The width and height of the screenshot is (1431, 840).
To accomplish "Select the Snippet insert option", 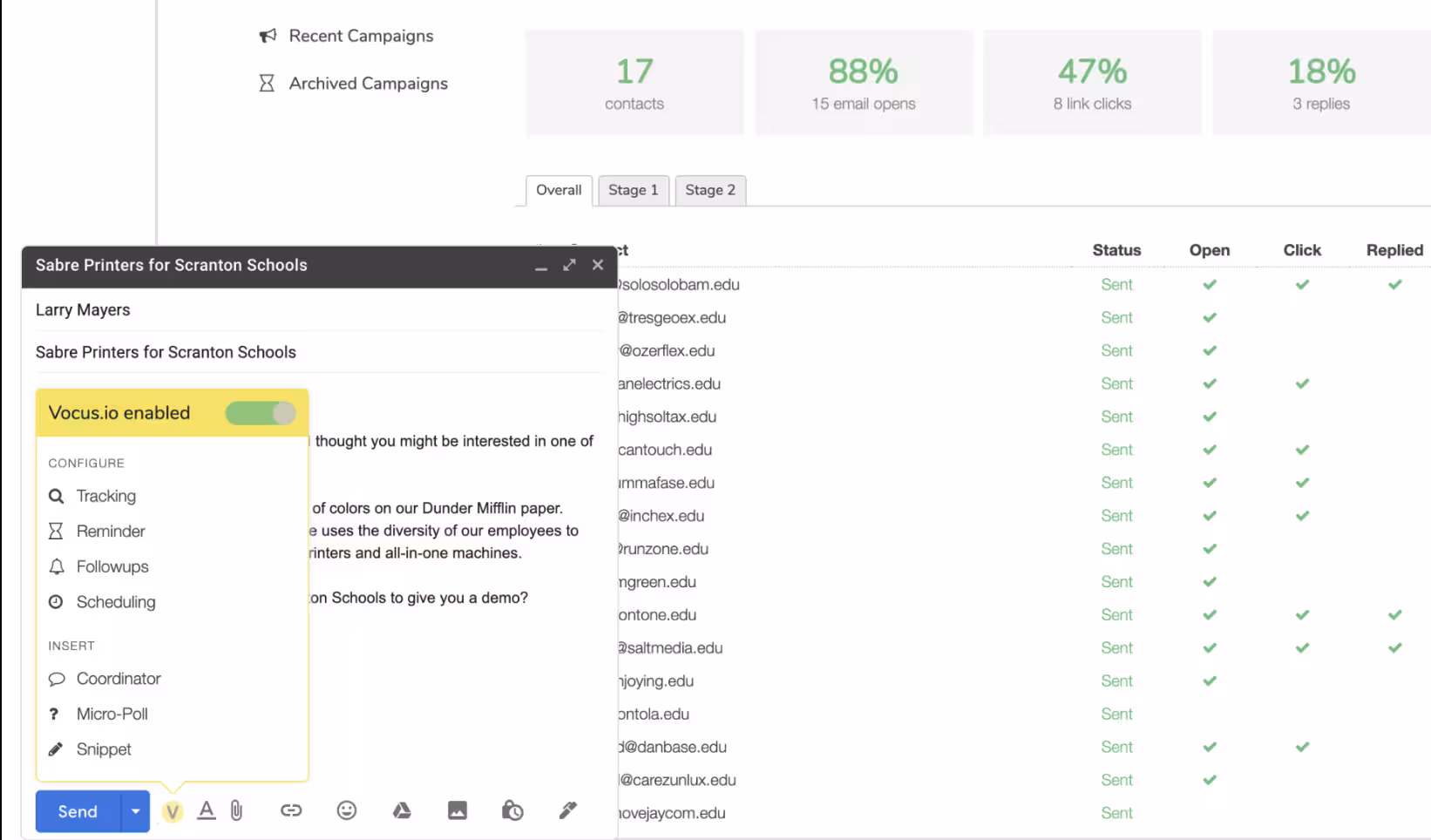I will pyautogui.click(x=104, y=749).
